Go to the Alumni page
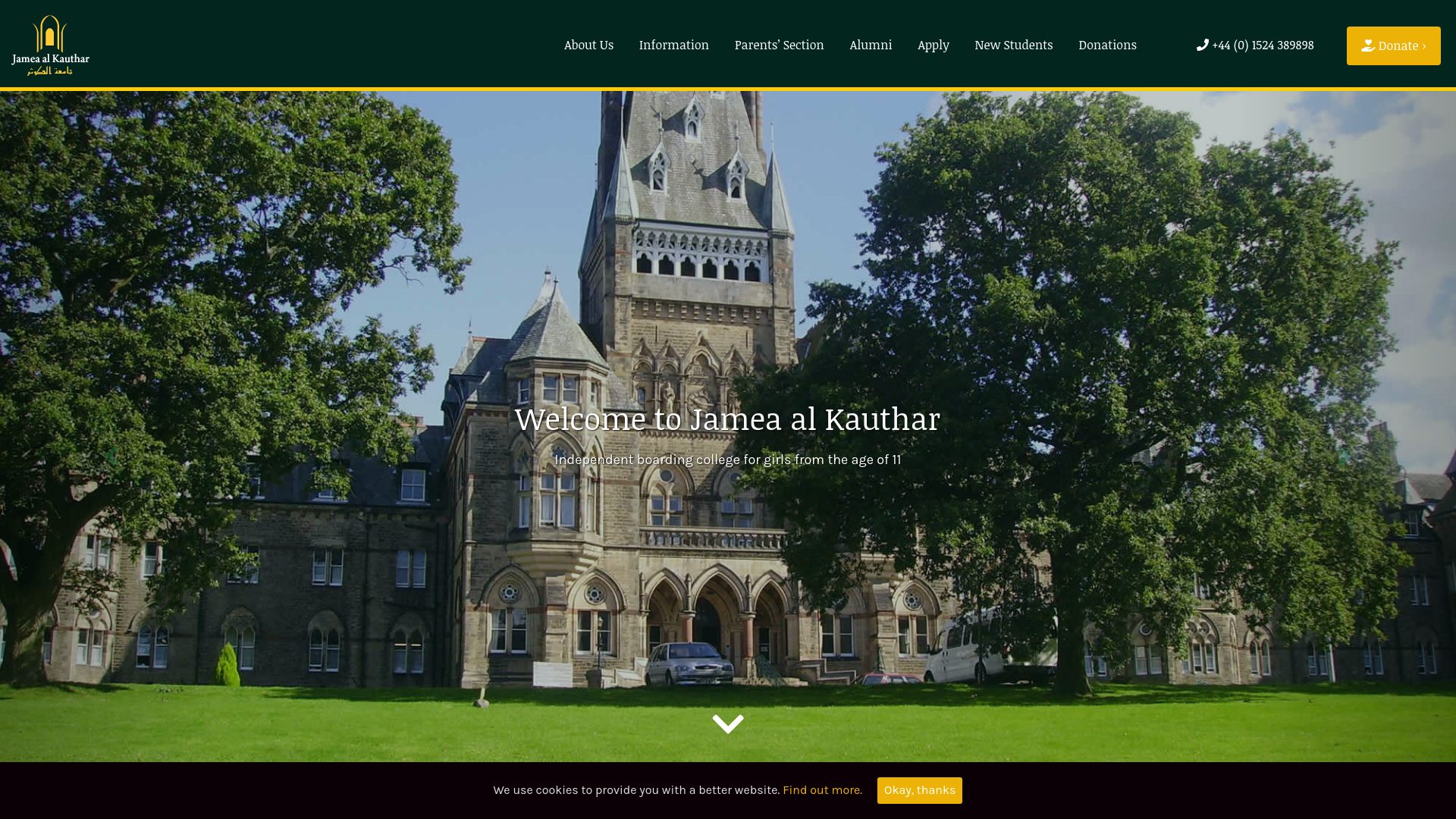The width and height of the screenshot is (1456, 819). tap(871, 45)
